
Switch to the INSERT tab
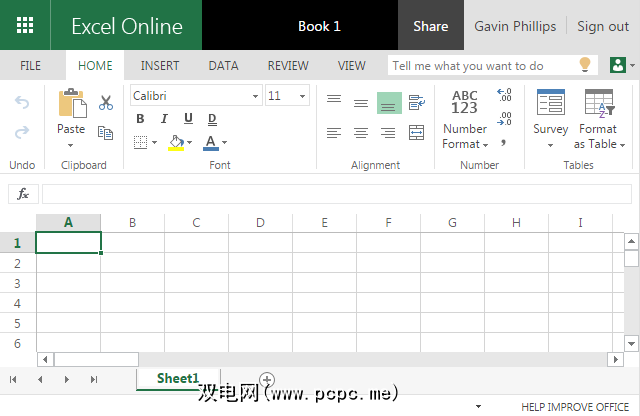tap(160, 66)
